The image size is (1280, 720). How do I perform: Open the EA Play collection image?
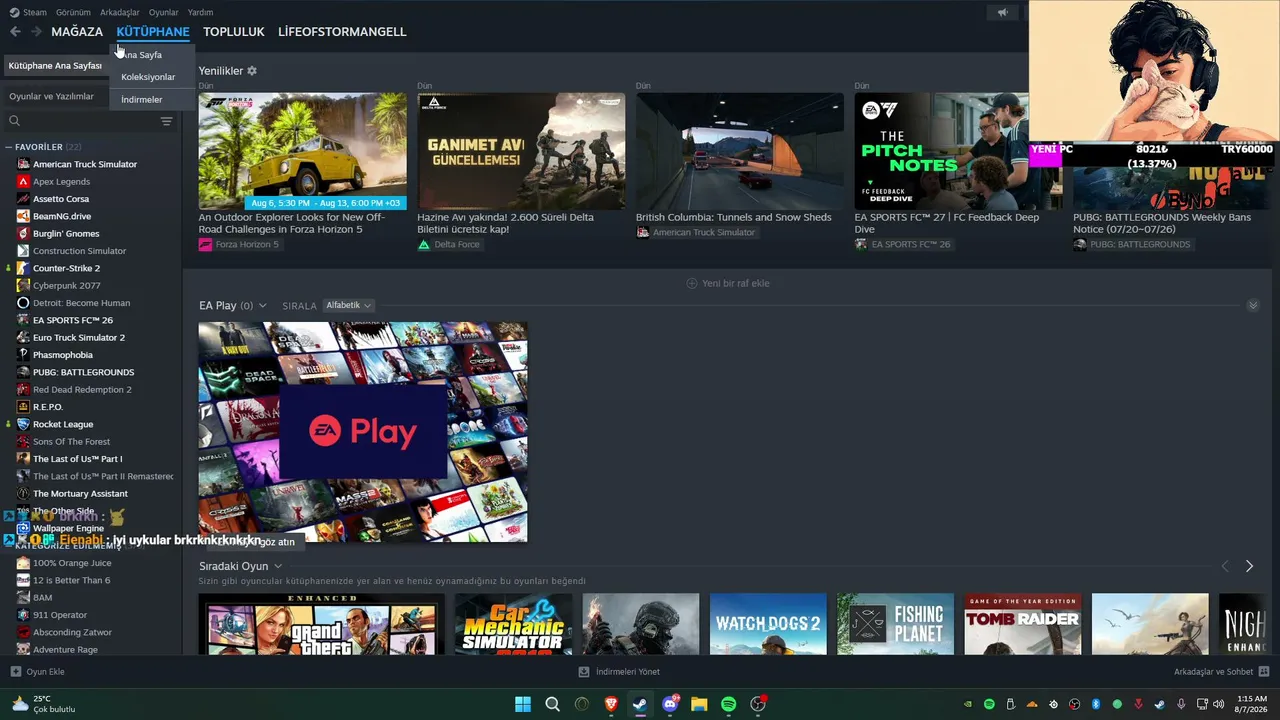363,432
